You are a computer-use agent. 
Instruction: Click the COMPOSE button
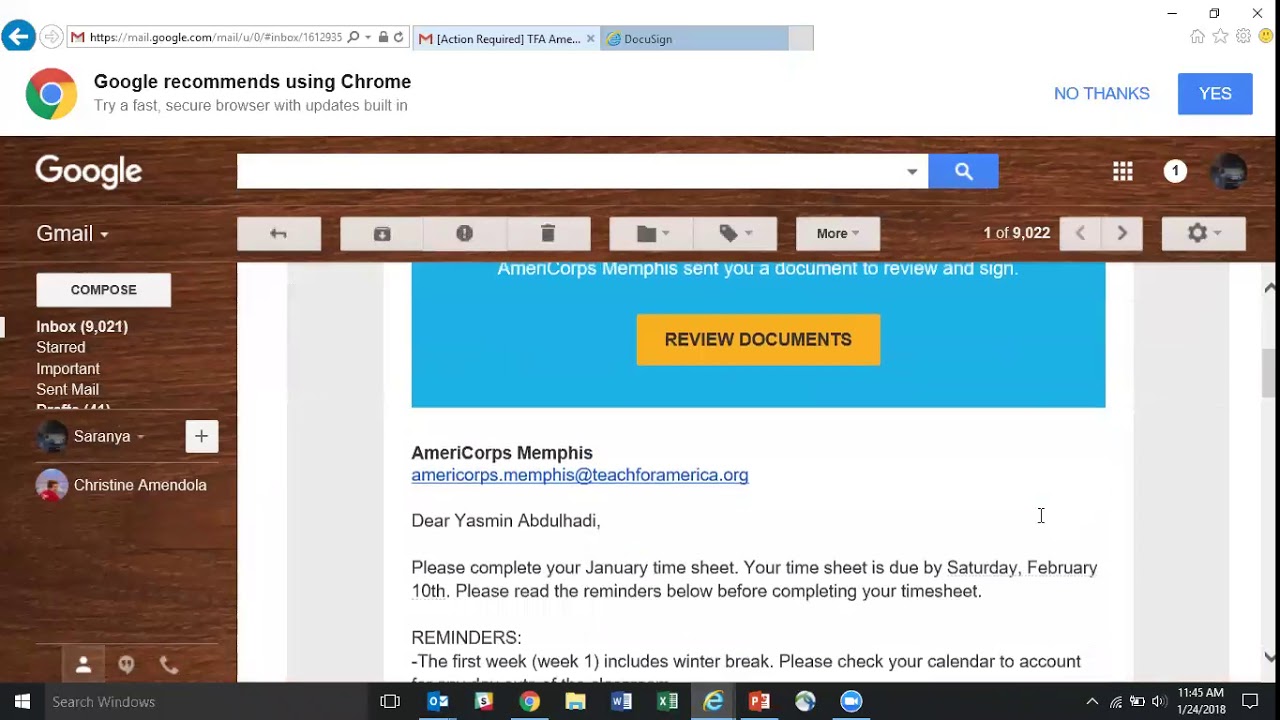tap(104, 290)
